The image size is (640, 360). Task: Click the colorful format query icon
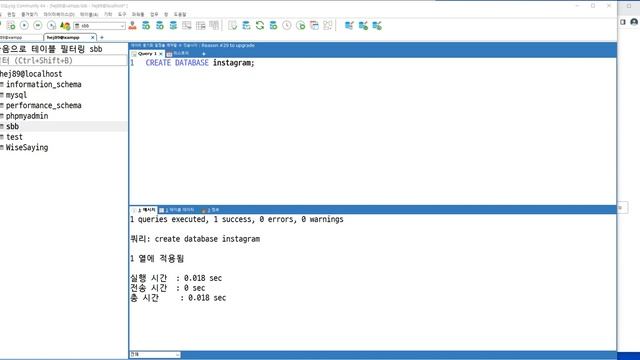pos(65,26)
